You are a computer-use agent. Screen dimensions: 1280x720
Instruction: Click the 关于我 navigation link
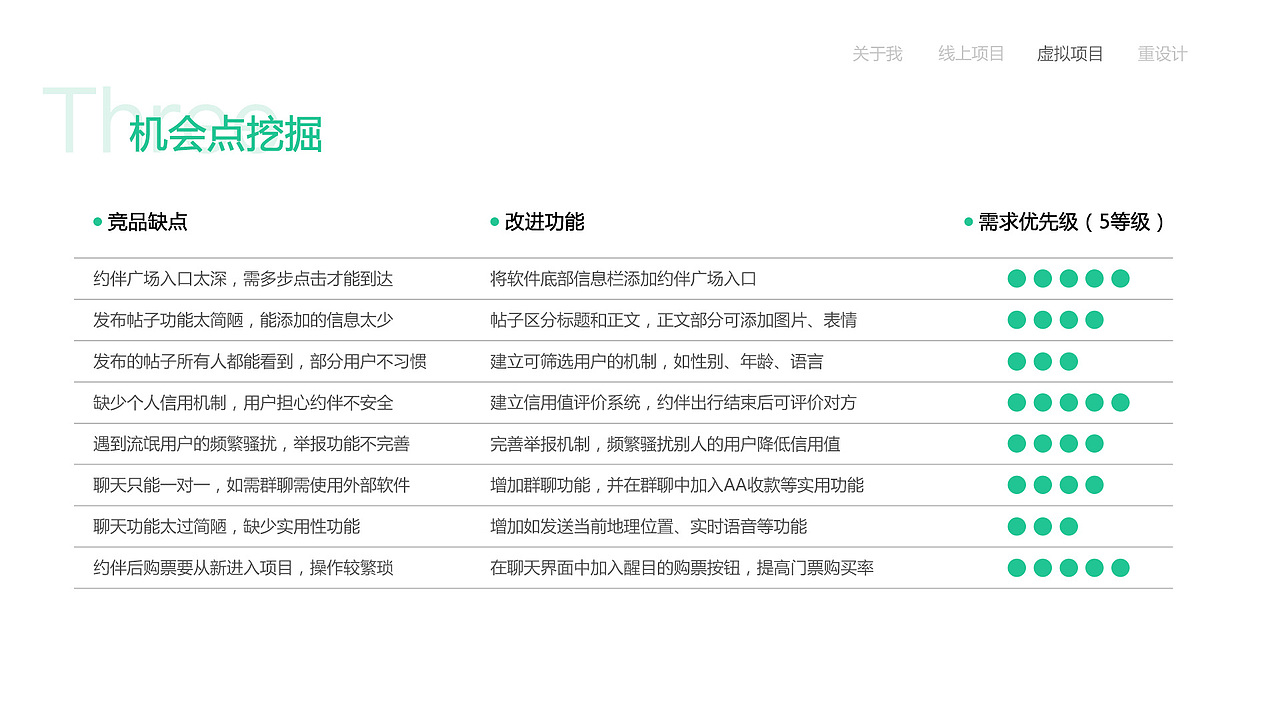[876, 54]
